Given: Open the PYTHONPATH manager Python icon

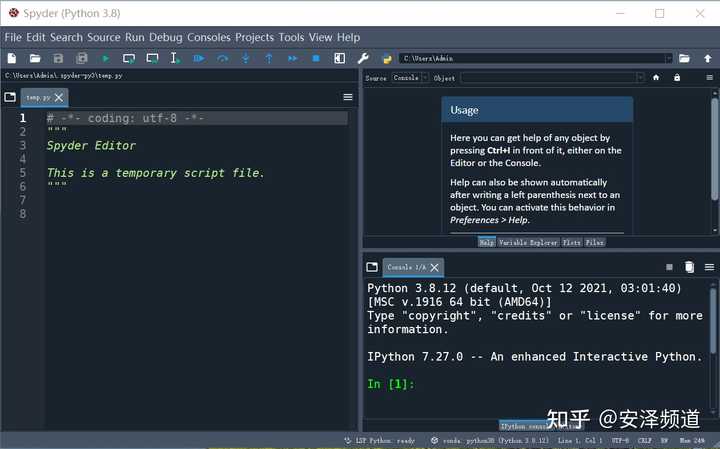Looking at the screenshot, I should click(x=387, y=58).
